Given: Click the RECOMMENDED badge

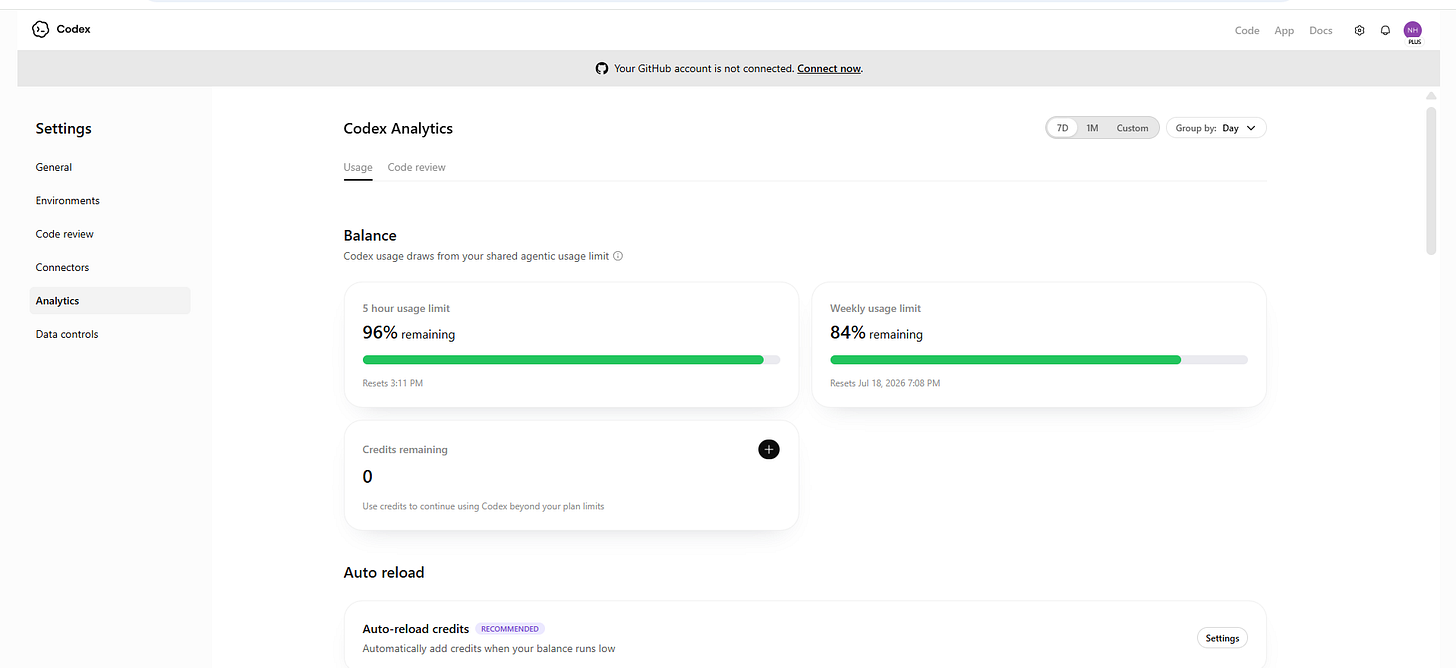Looking at the screenshot, I should [x=510, y=629].
